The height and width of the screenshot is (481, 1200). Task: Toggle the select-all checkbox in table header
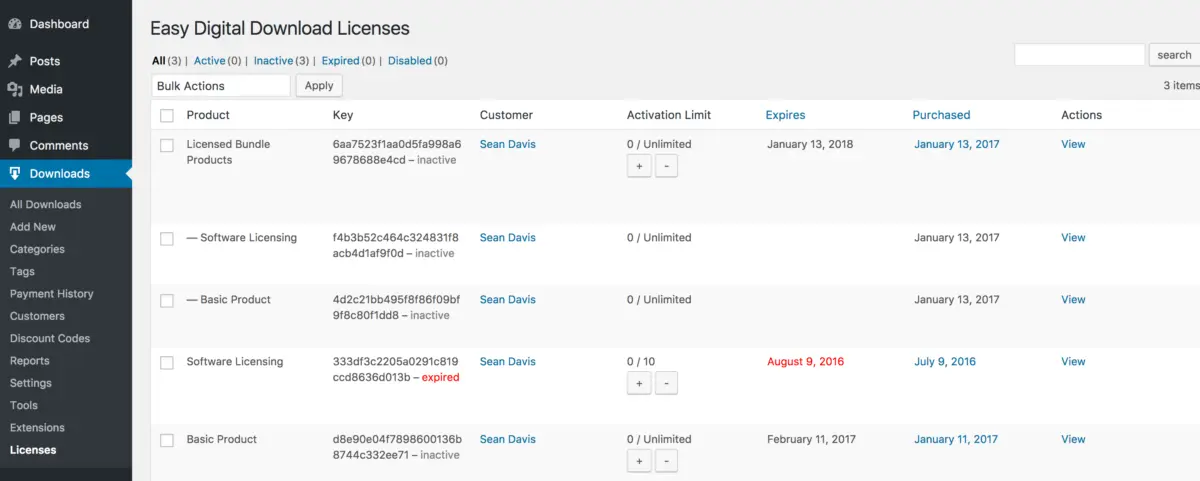coord(167,115)
